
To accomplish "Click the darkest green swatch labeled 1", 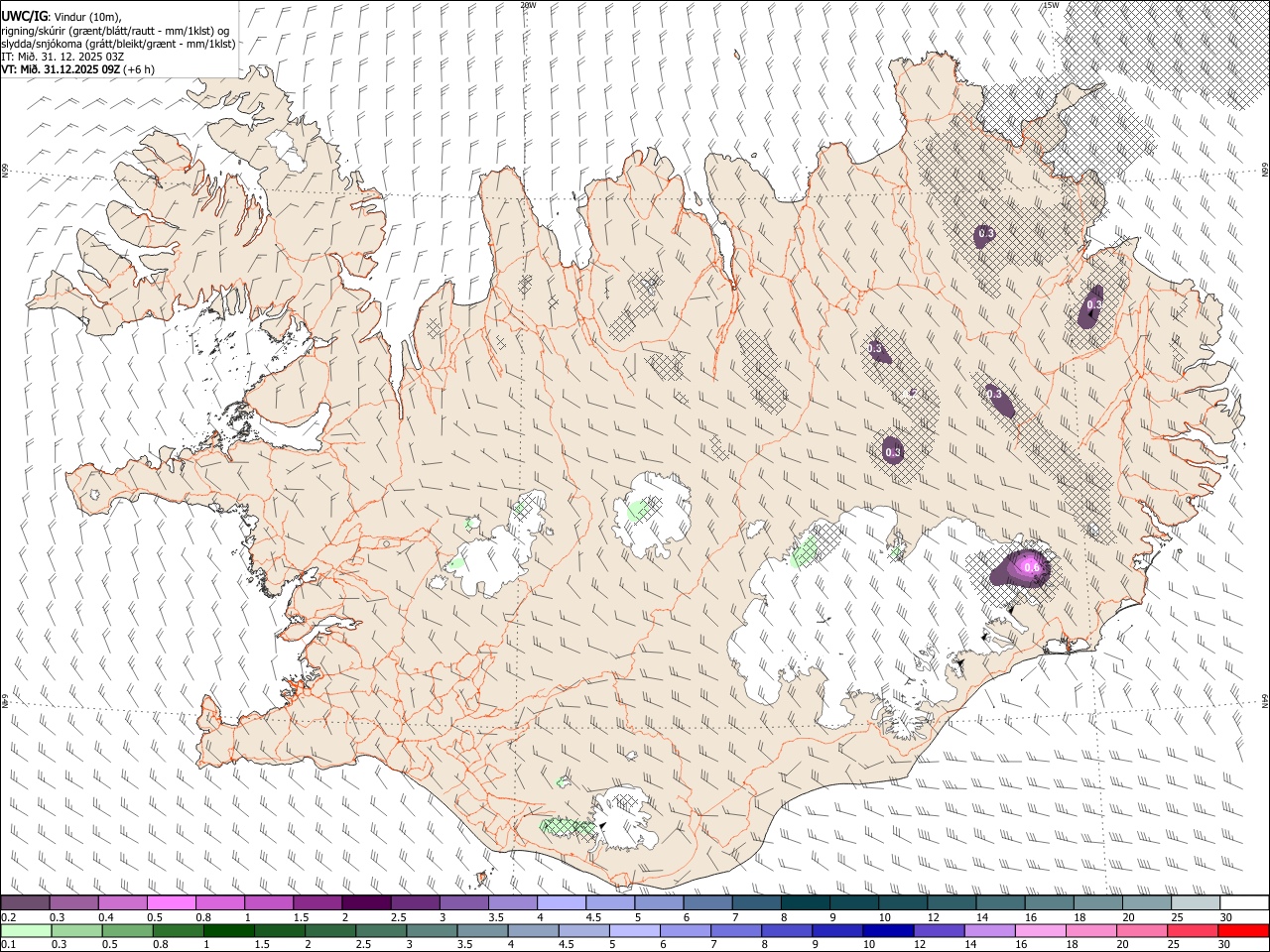I will pyautogui.click(x=229, y=930).
